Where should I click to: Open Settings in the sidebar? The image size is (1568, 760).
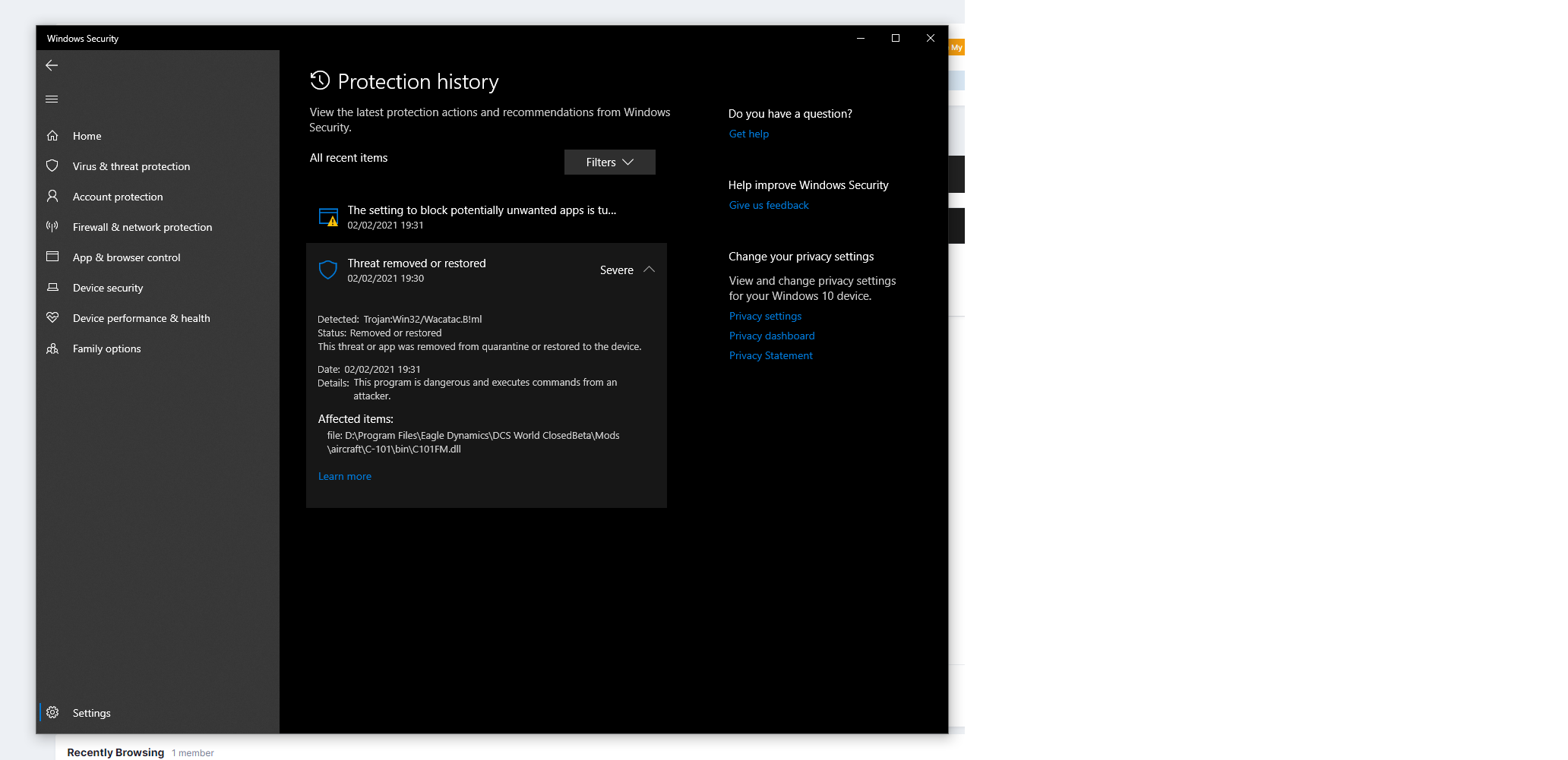[158, 713]
